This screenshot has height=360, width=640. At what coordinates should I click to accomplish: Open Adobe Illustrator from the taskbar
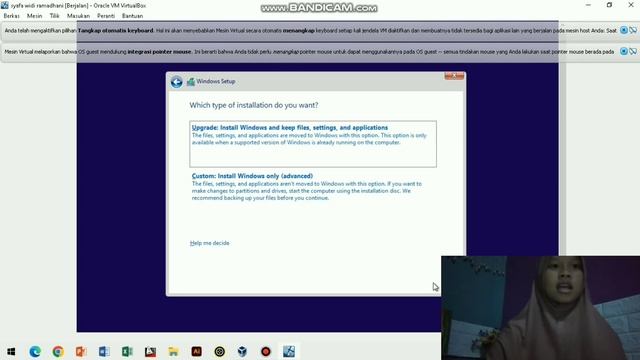tap(196, 351)
